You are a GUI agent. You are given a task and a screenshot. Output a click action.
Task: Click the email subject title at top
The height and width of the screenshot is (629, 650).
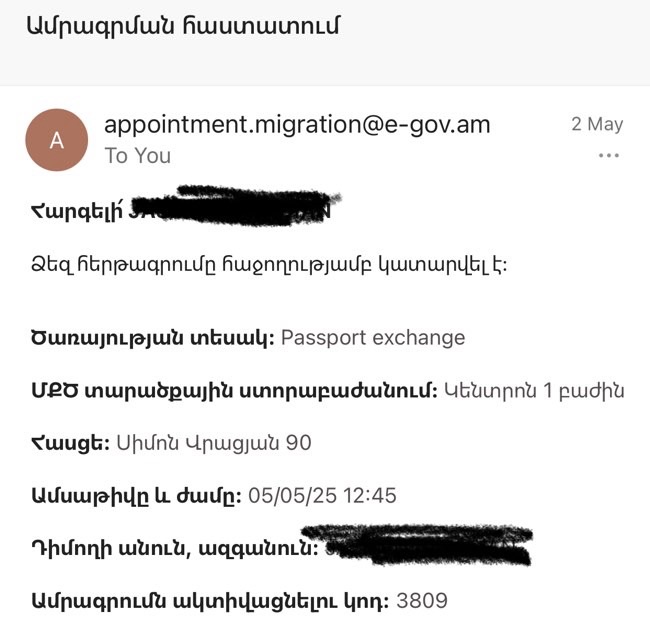(184, 26)
